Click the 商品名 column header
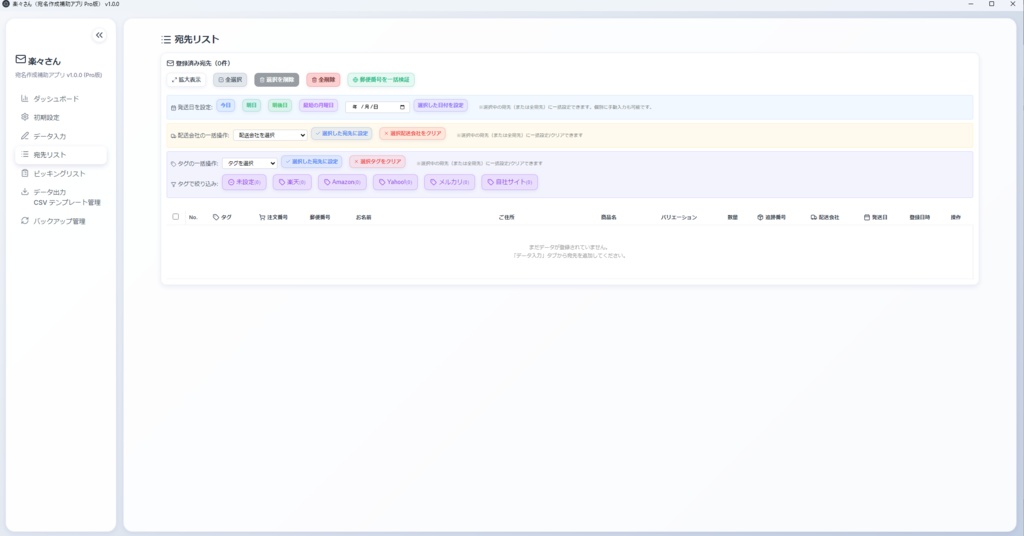The image size is (1024, 536). click(609, 217)
